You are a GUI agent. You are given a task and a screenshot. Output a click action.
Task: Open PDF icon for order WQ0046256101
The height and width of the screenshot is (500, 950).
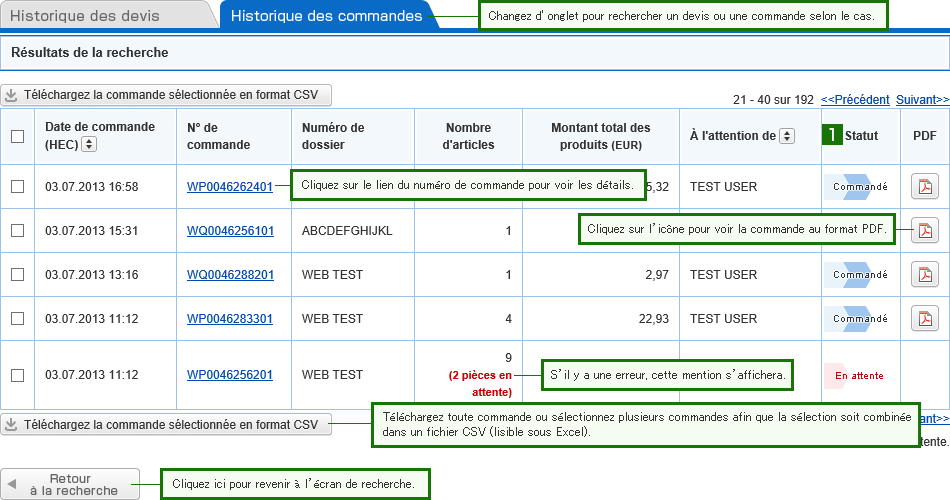coord(925,230)
